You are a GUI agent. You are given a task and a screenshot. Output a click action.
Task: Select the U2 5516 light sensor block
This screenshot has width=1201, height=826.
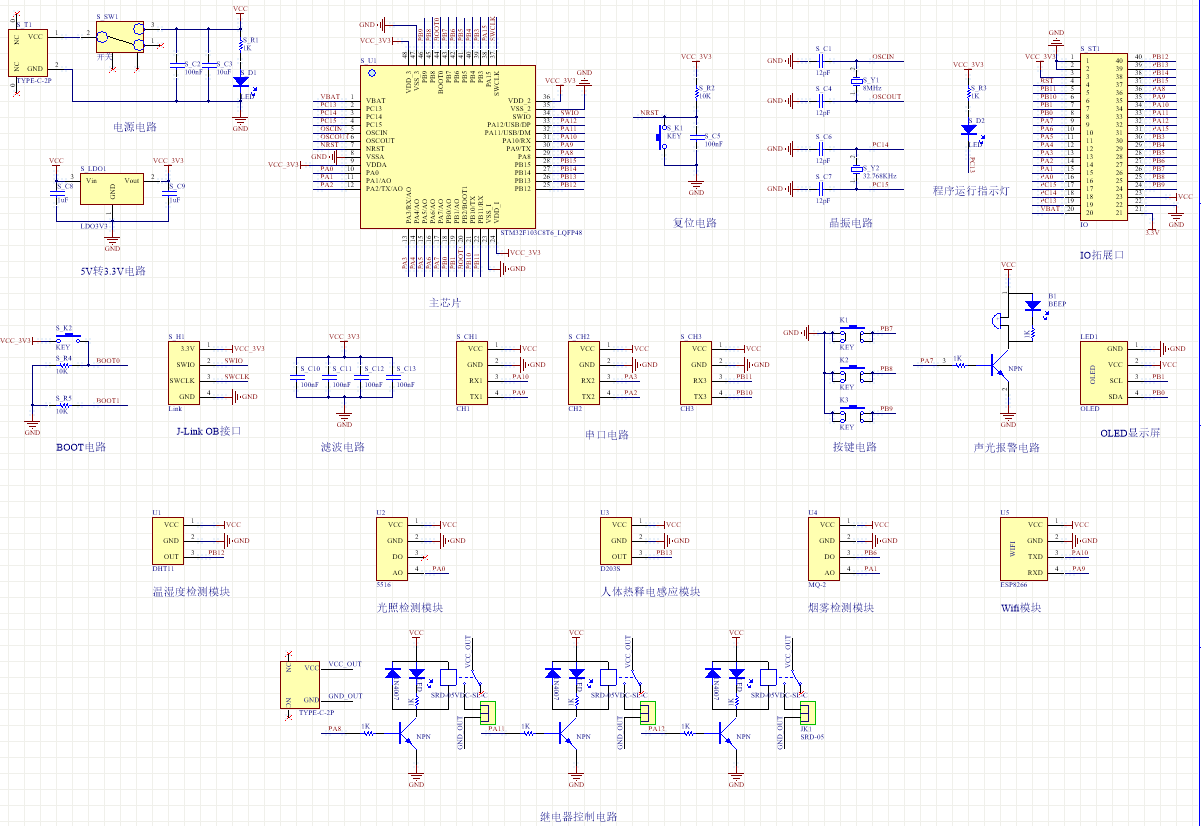click(x=392, y=548)
